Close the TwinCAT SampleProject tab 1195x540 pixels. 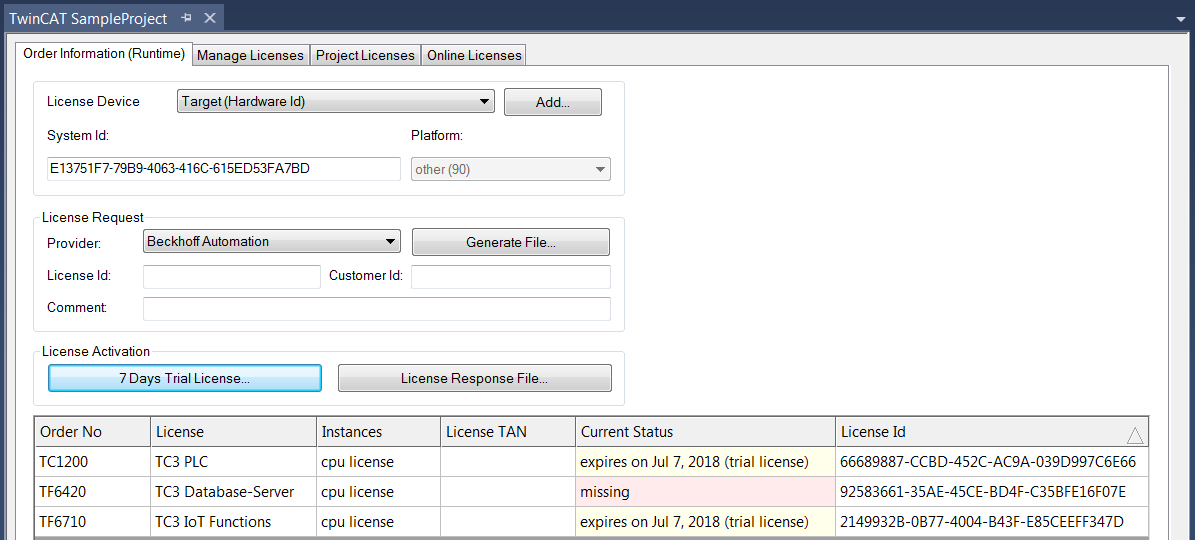pos(209,18)
